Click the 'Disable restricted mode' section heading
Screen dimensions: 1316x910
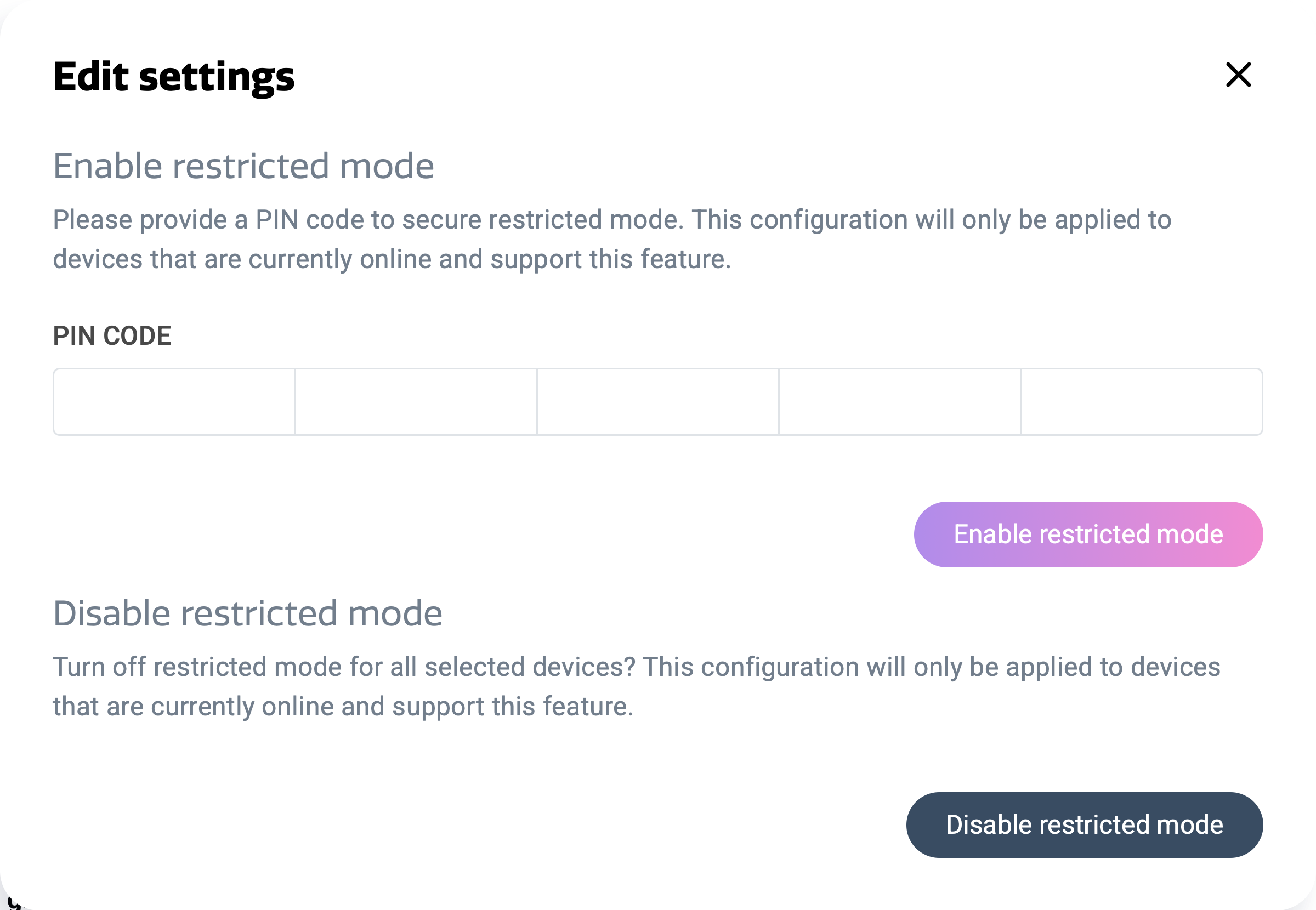pyautogui.click(x=247, y=613)
